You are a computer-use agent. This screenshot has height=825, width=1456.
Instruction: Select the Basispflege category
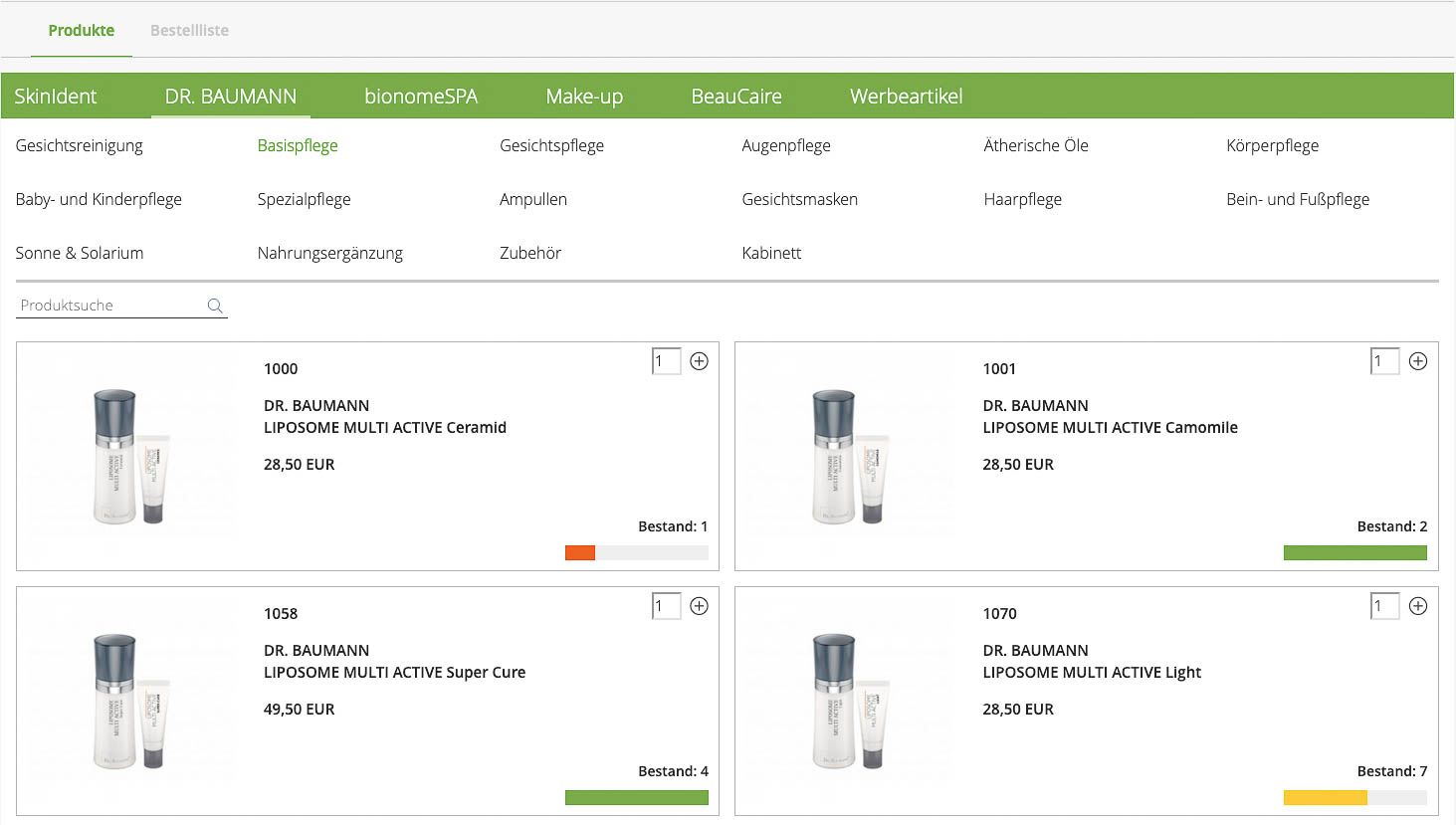pyautogui.click(x=298, y=146)
